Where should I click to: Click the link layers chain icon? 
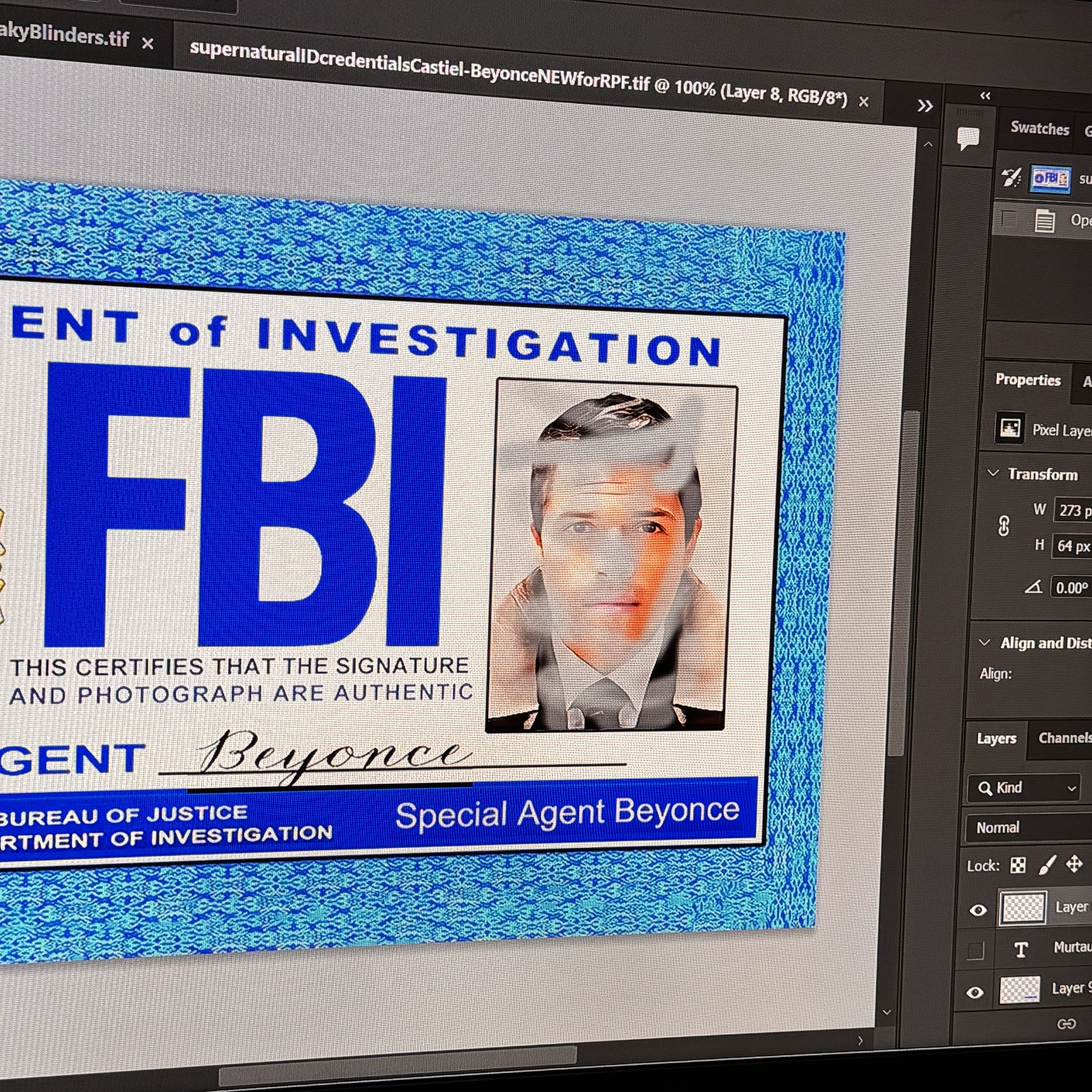tap(1066, 1024)
